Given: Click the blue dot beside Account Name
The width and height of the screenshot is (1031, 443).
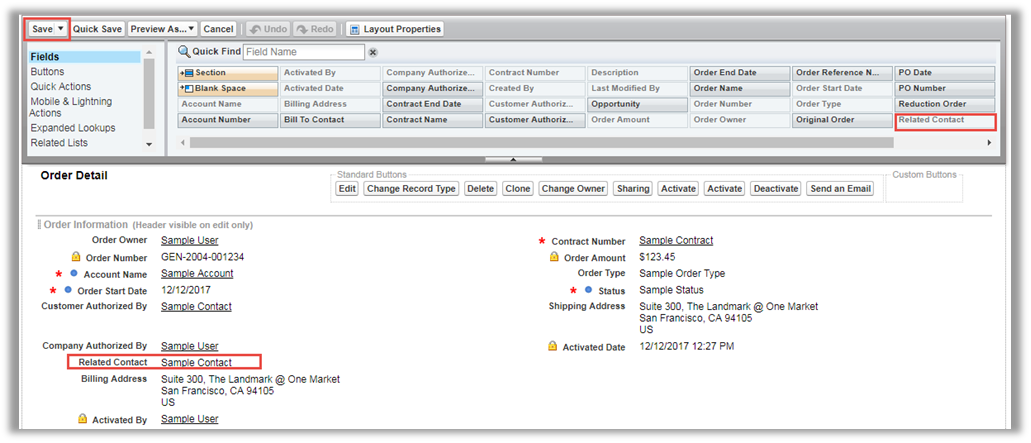Looking at the screenshot, I should tap(74, 273).
